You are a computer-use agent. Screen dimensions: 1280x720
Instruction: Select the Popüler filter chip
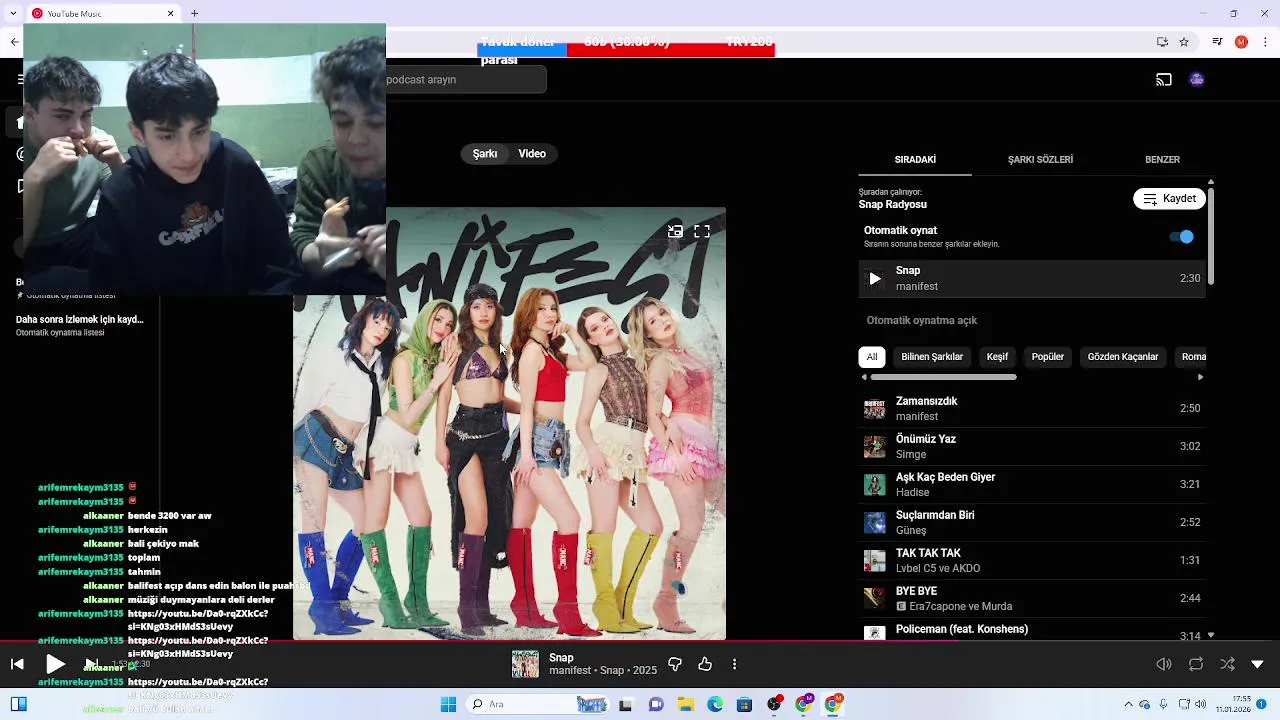pyautogui.click(x=1048, y=357)
